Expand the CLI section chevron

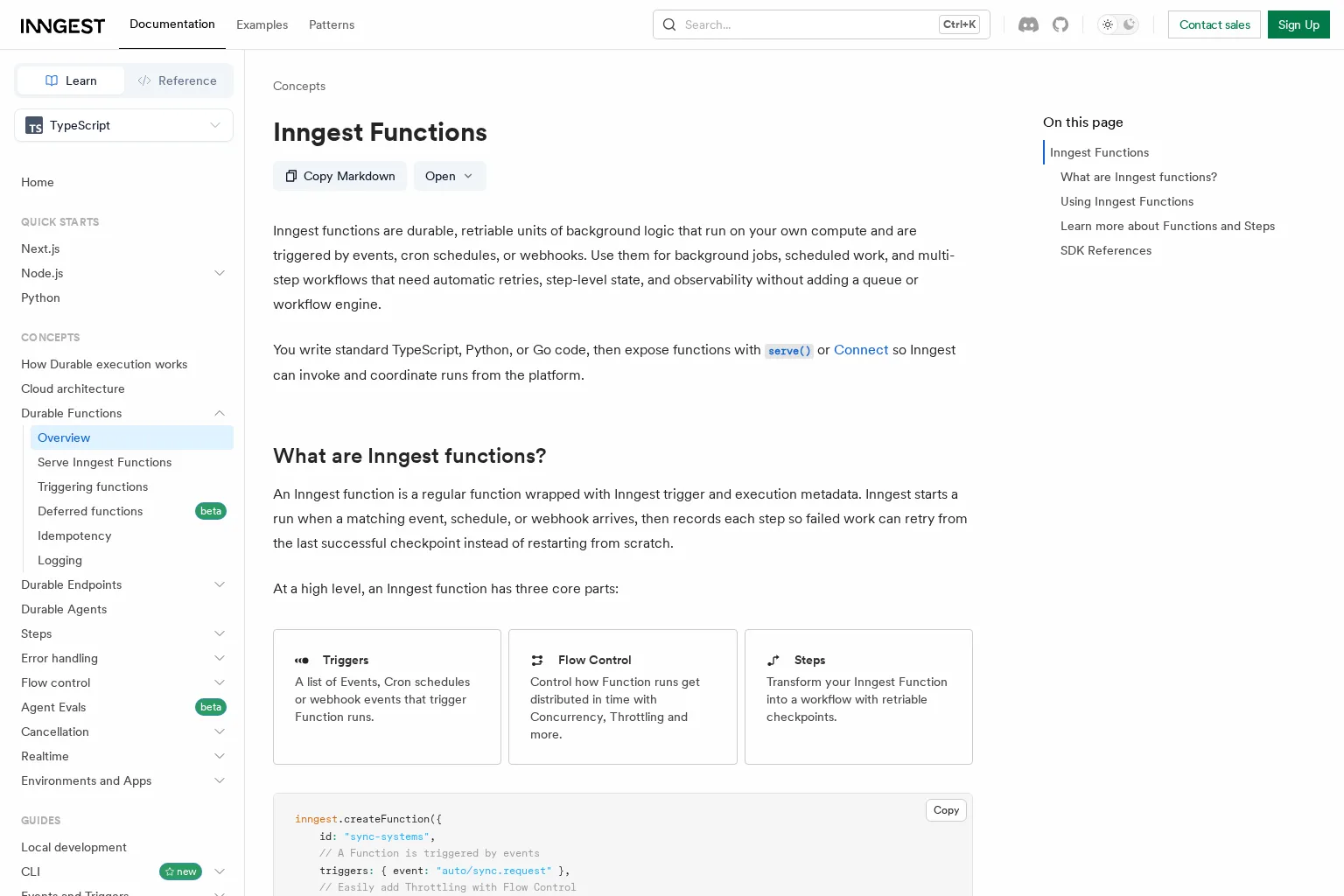(x=220, y=871)
